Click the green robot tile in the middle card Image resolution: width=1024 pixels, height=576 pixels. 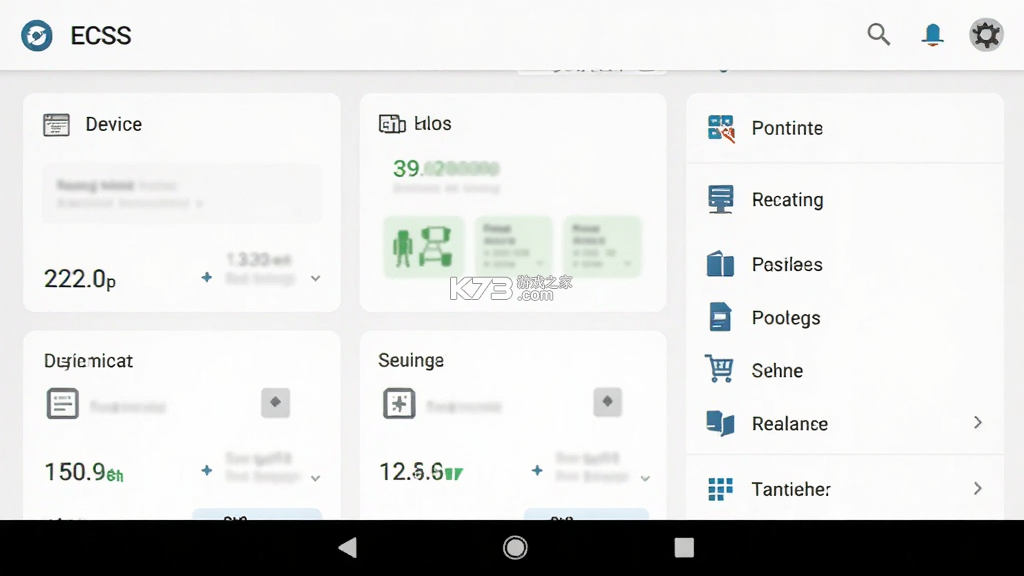[424, 247]
